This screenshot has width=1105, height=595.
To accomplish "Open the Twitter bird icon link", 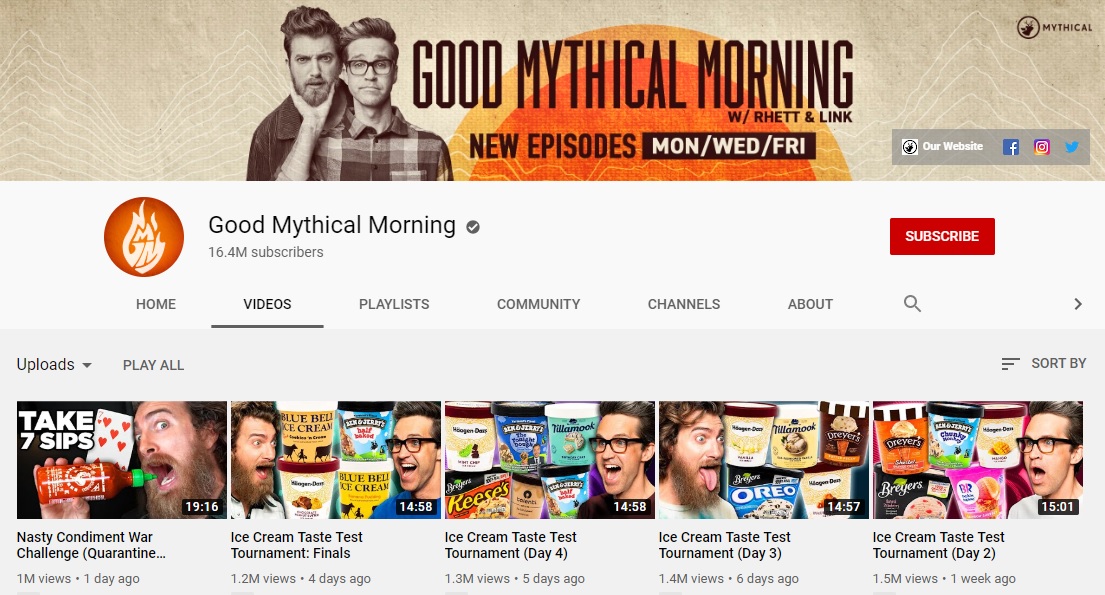I will 1072,147.
